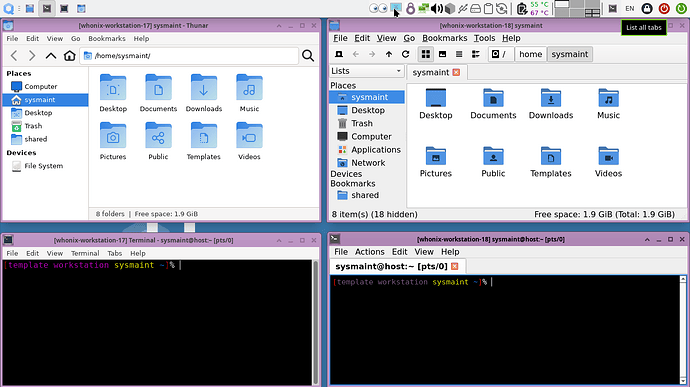Go to parent folder in Thunar

51,55
